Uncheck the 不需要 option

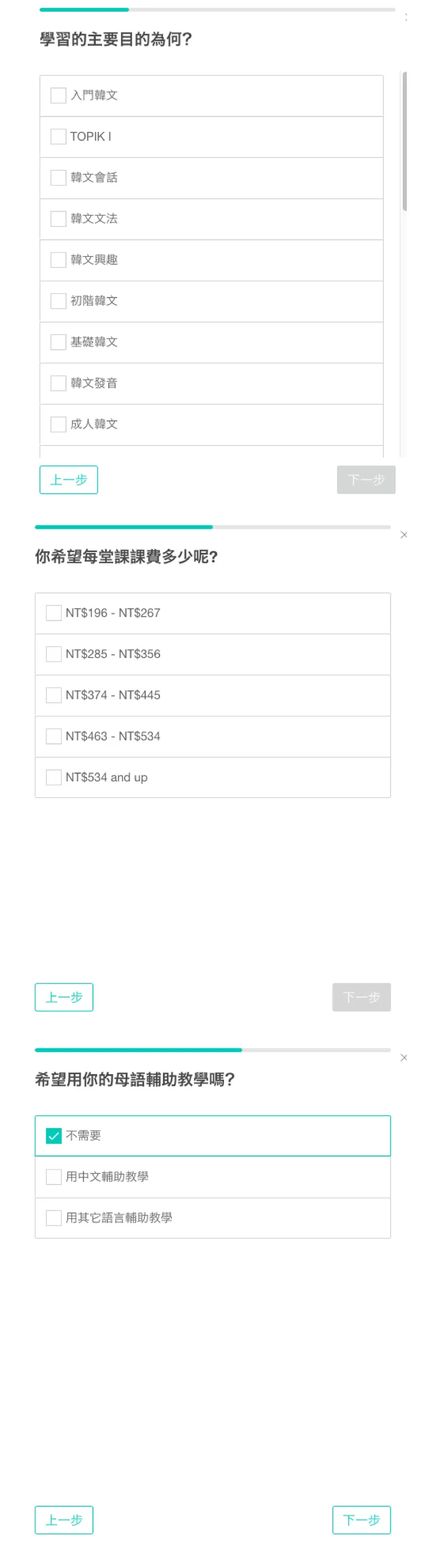tap(54, 1136)
